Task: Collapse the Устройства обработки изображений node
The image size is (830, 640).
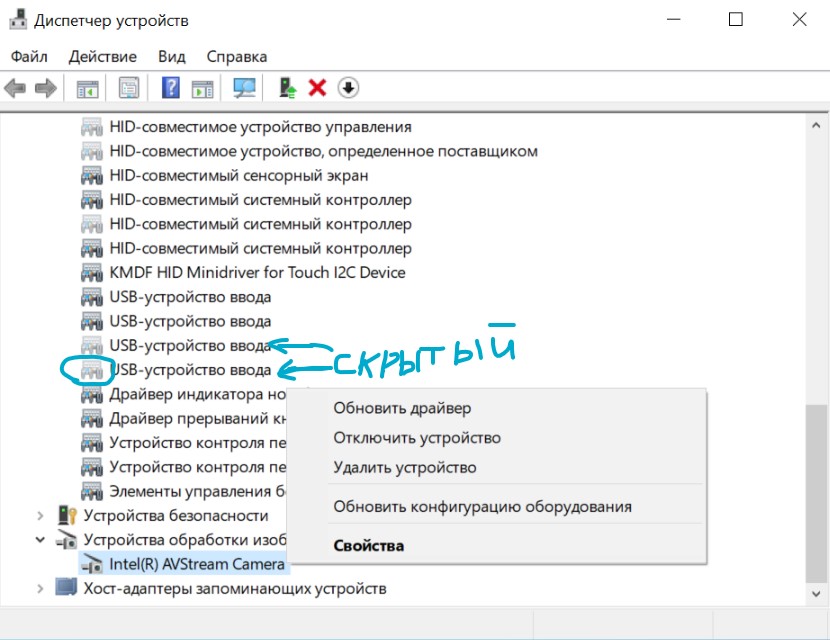Action: click(40, 540)
